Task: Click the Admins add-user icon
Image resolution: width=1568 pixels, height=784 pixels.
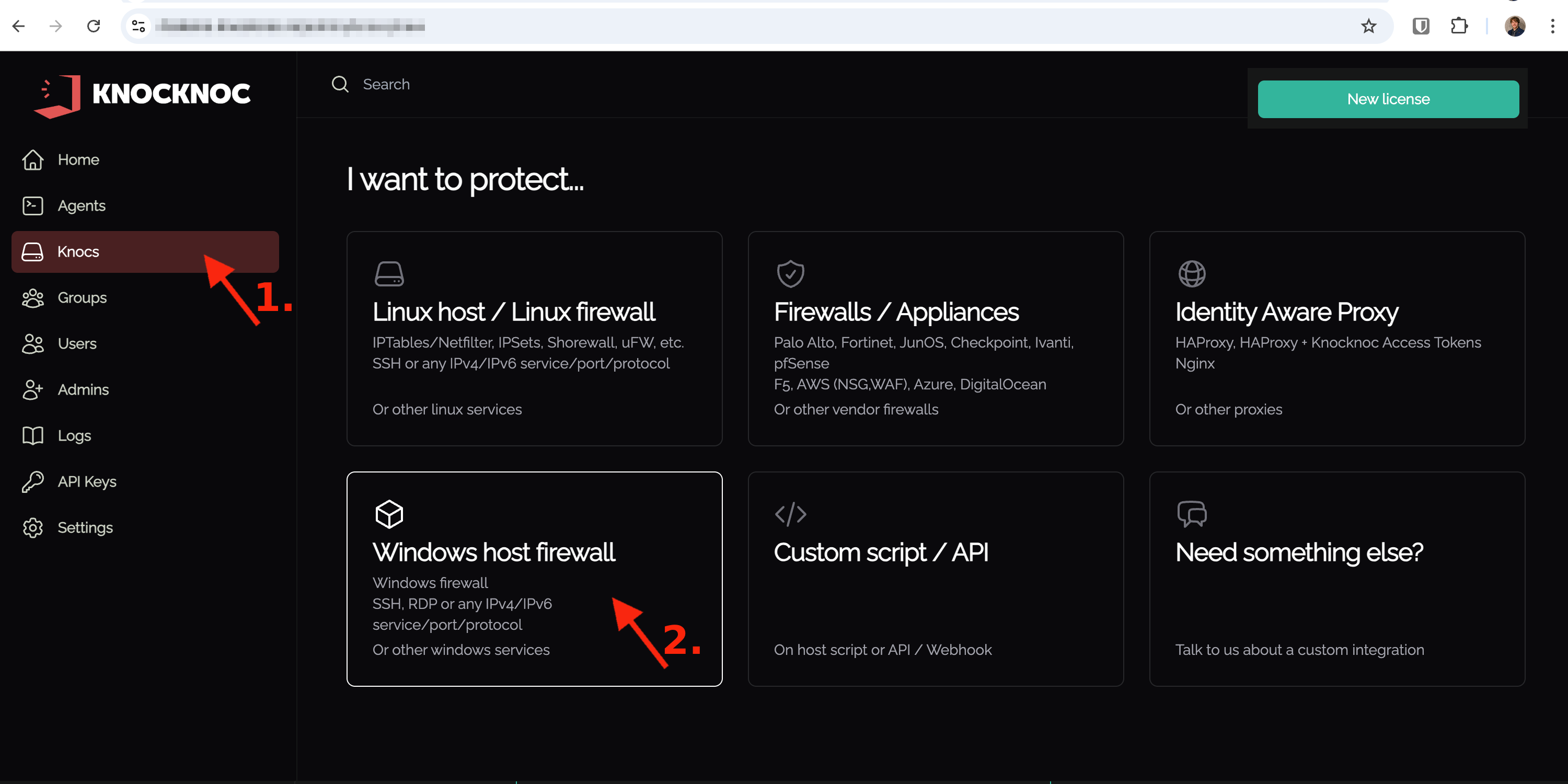Action: 33,389
